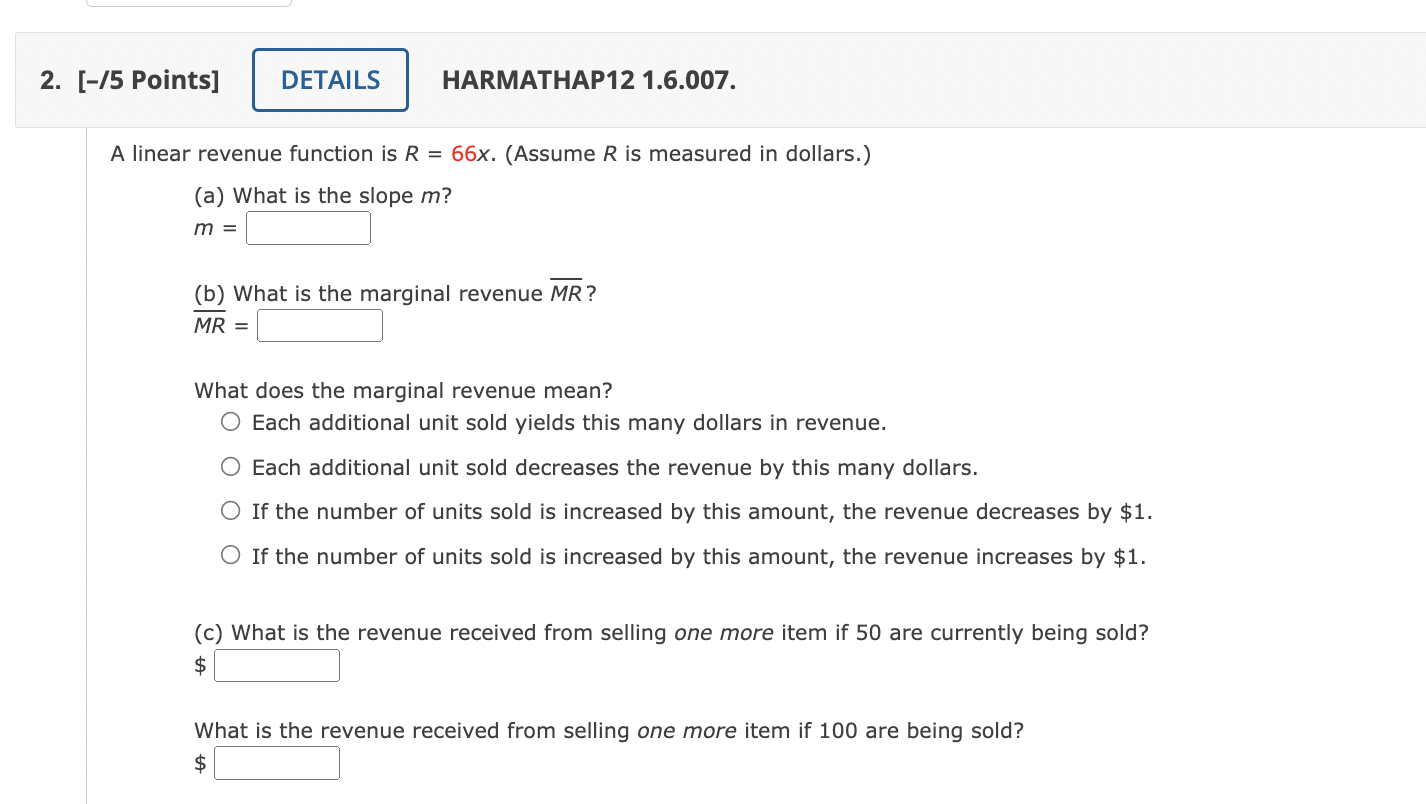
Task: Click the slope m answer box
Action: [308, 228]
